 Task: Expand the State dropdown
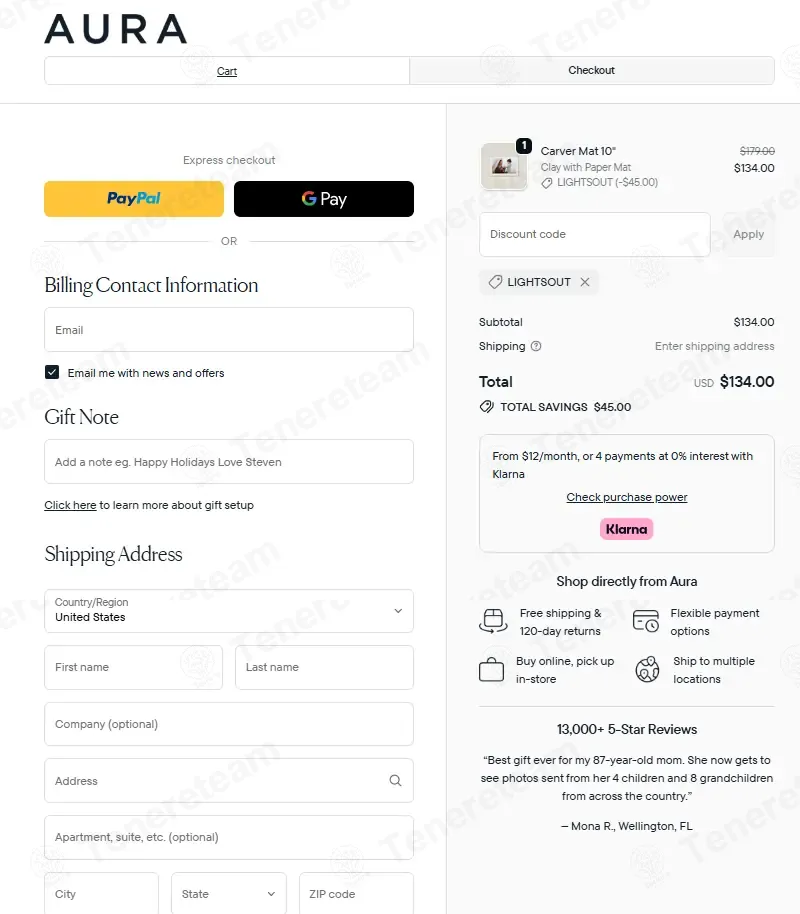point(229,894)
